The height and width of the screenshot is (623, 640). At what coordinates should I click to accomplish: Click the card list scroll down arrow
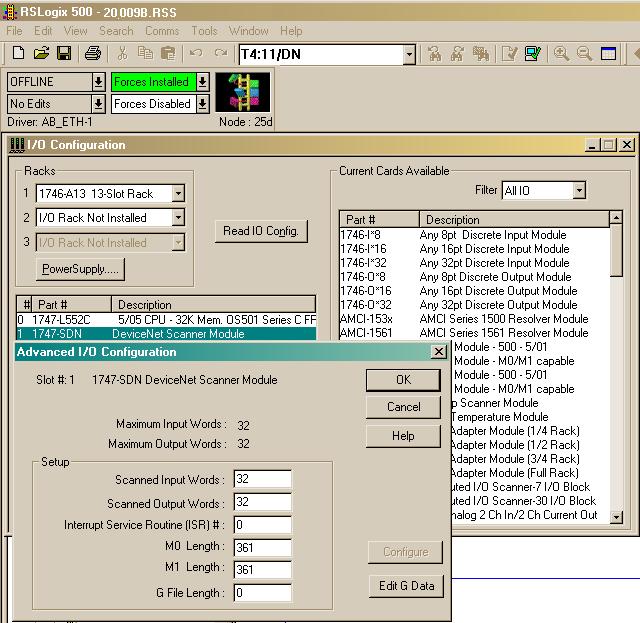[616, 518]
